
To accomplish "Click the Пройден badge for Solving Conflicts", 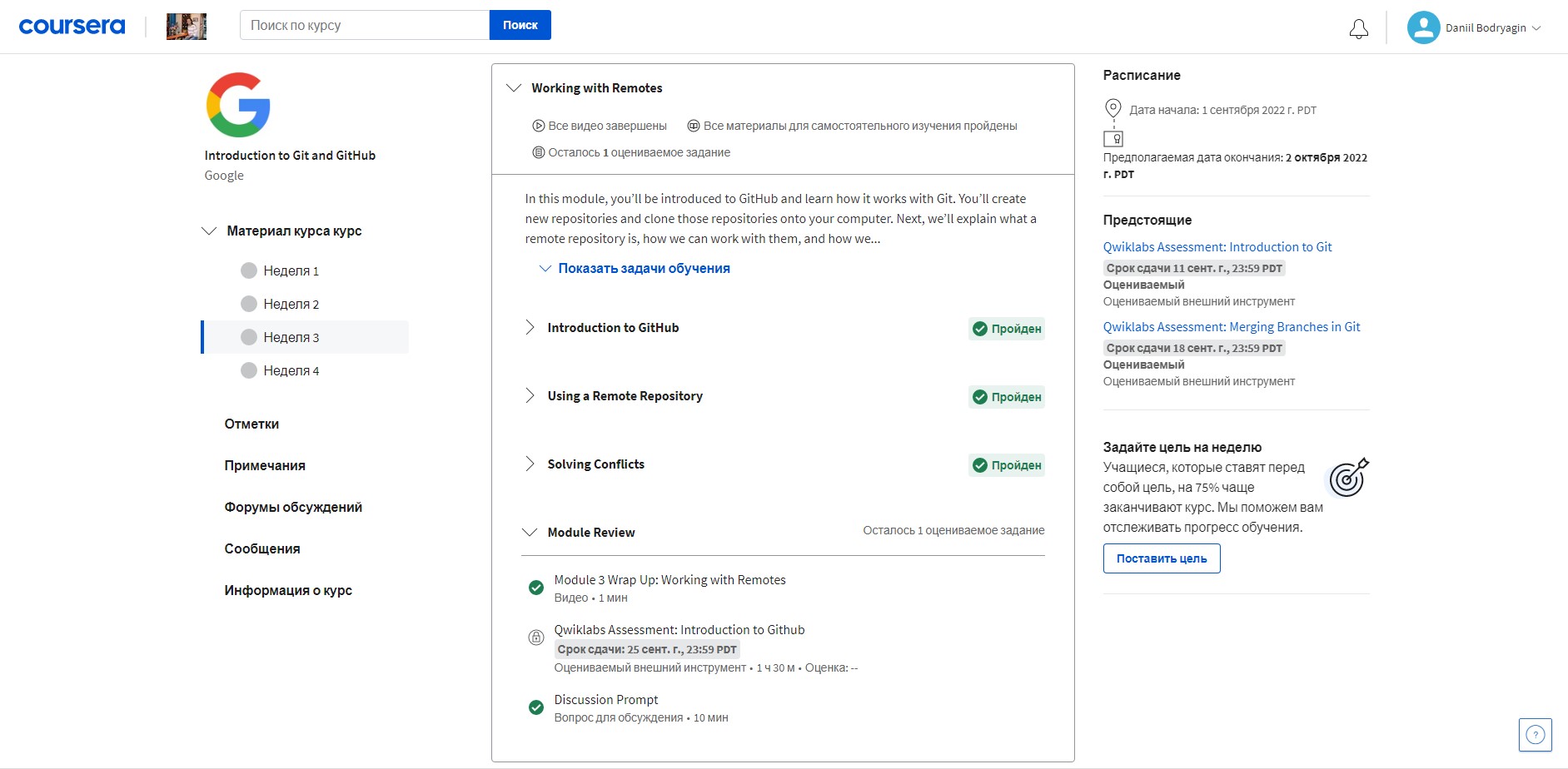I will 1007,465.
